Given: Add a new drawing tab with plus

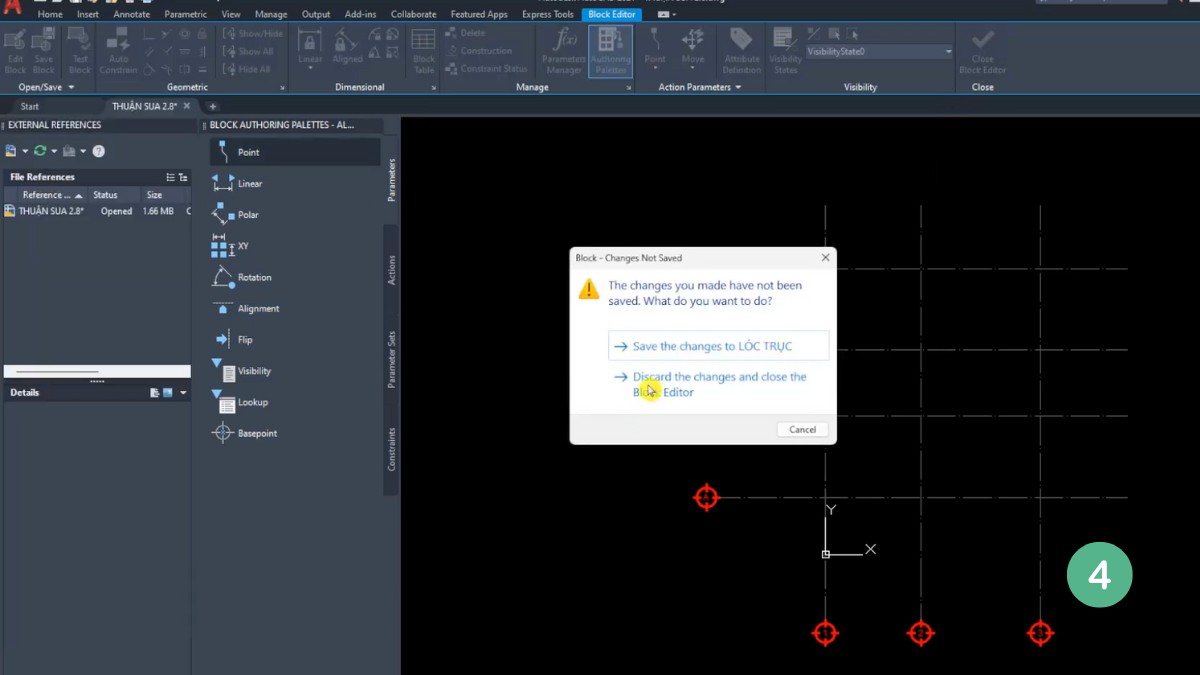Looking at the screenshot, I should point(212,106).
